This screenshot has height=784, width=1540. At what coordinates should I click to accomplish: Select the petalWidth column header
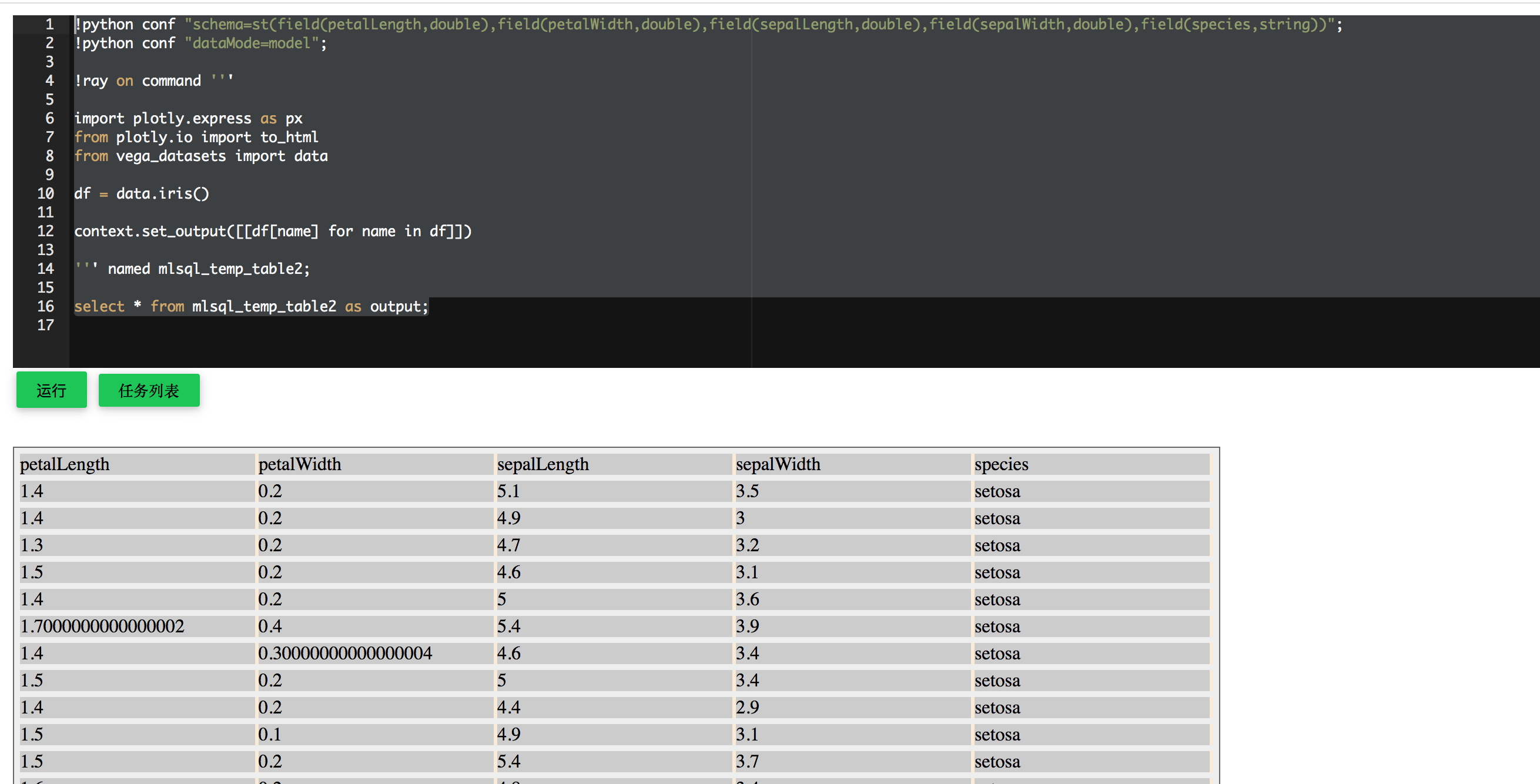[x=300, y=464]
